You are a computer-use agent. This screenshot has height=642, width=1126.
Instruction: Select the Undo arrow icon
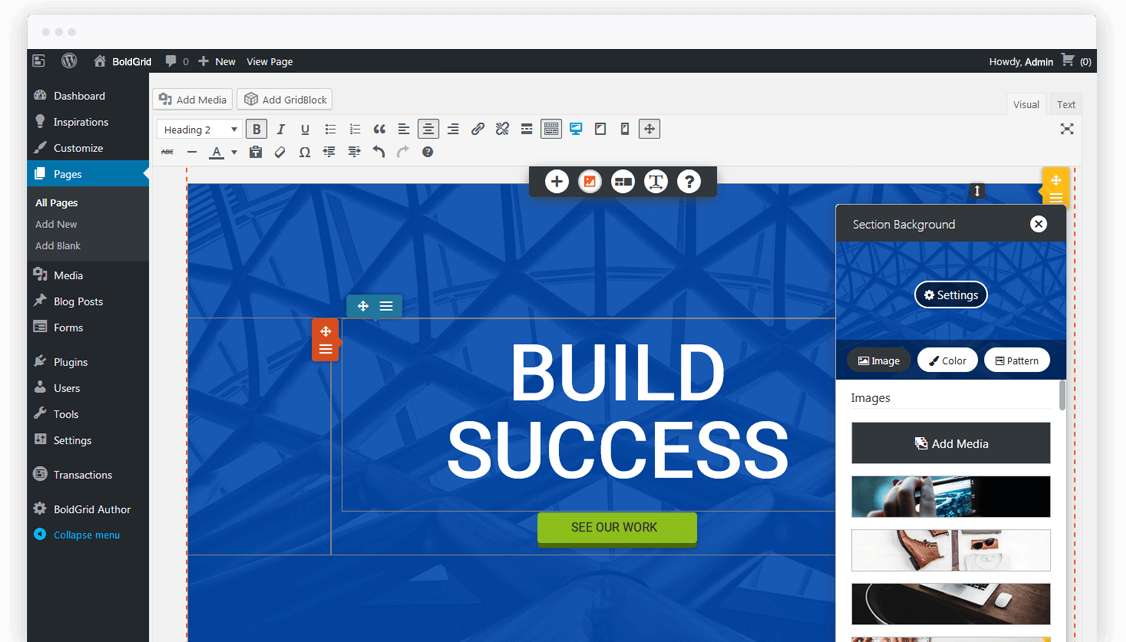(378, 152)
